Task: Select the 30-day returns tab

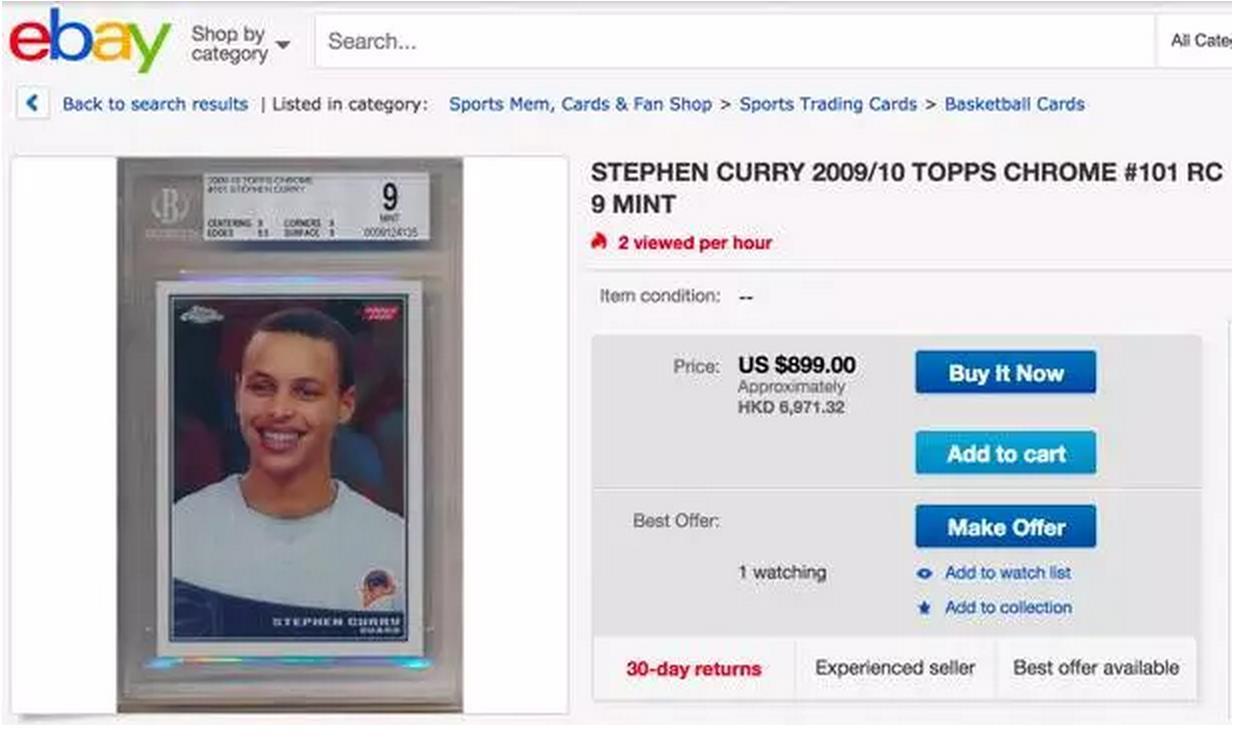Action: pos(693,669)
